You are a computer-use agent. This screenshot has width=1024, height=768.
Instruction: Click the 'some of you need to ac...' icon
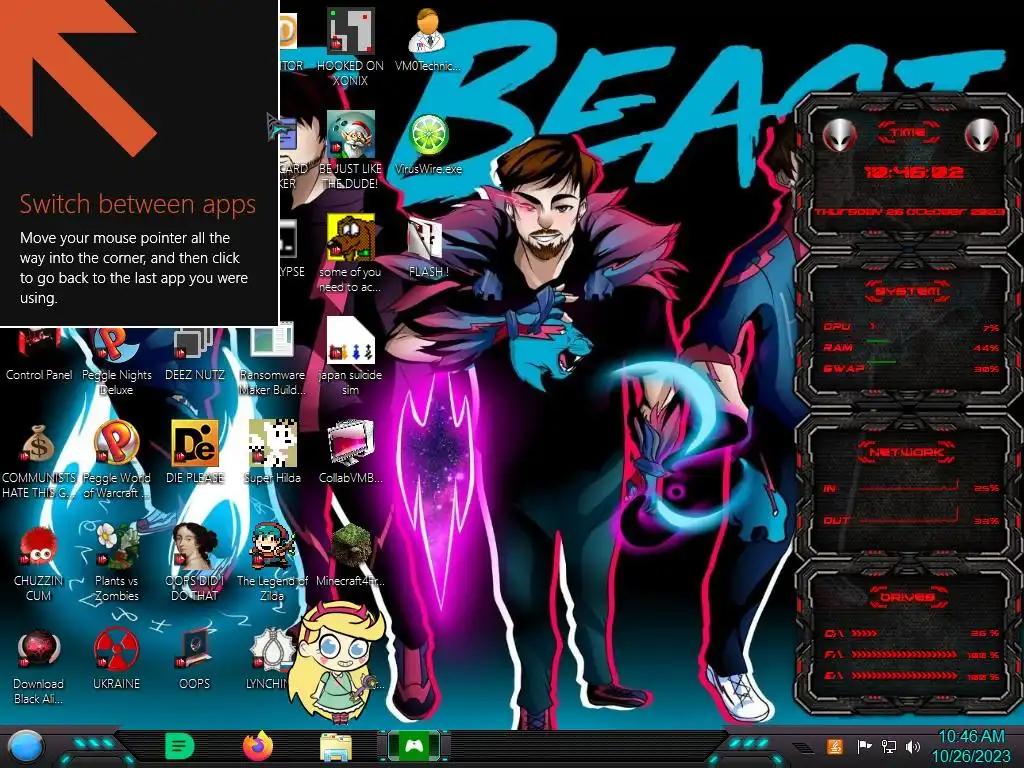(351, 237)
